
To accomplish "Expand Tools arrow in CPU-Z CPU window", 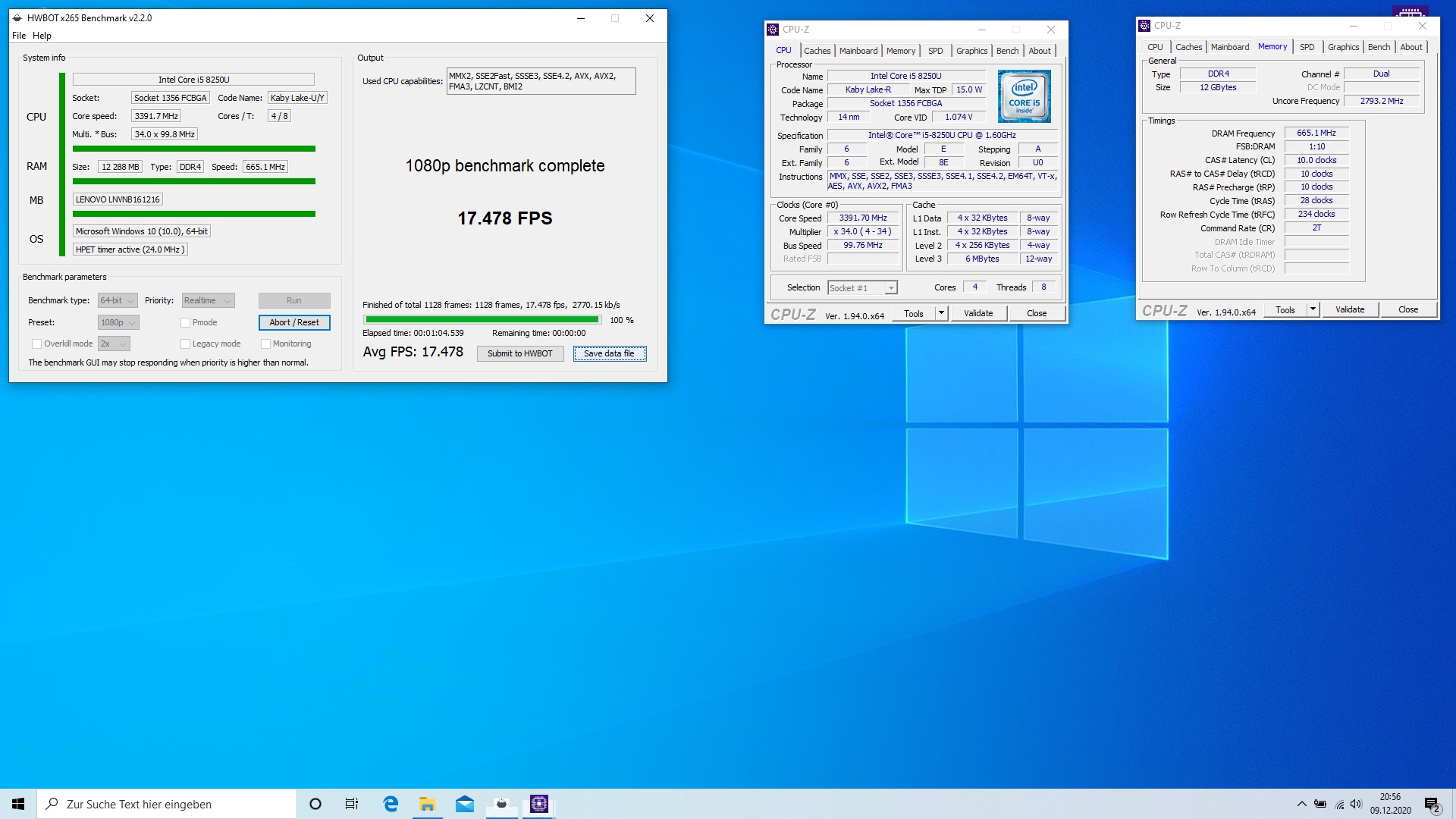I will [941, 313].
